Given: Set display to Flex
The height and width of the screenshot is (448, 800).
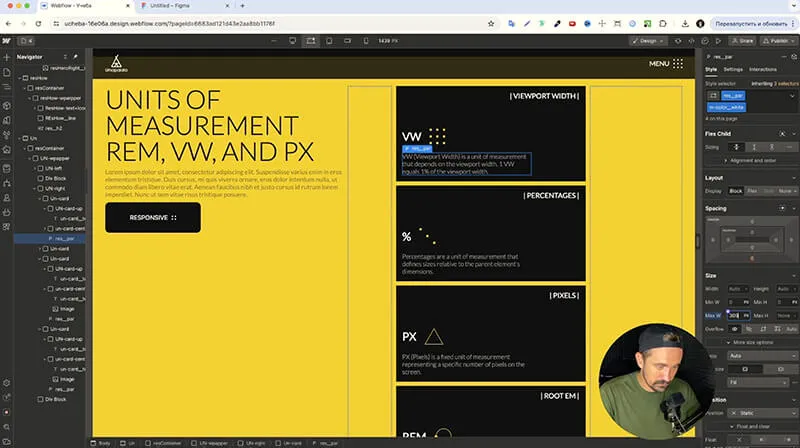Looking at the screenshot, I should [752, 191].
